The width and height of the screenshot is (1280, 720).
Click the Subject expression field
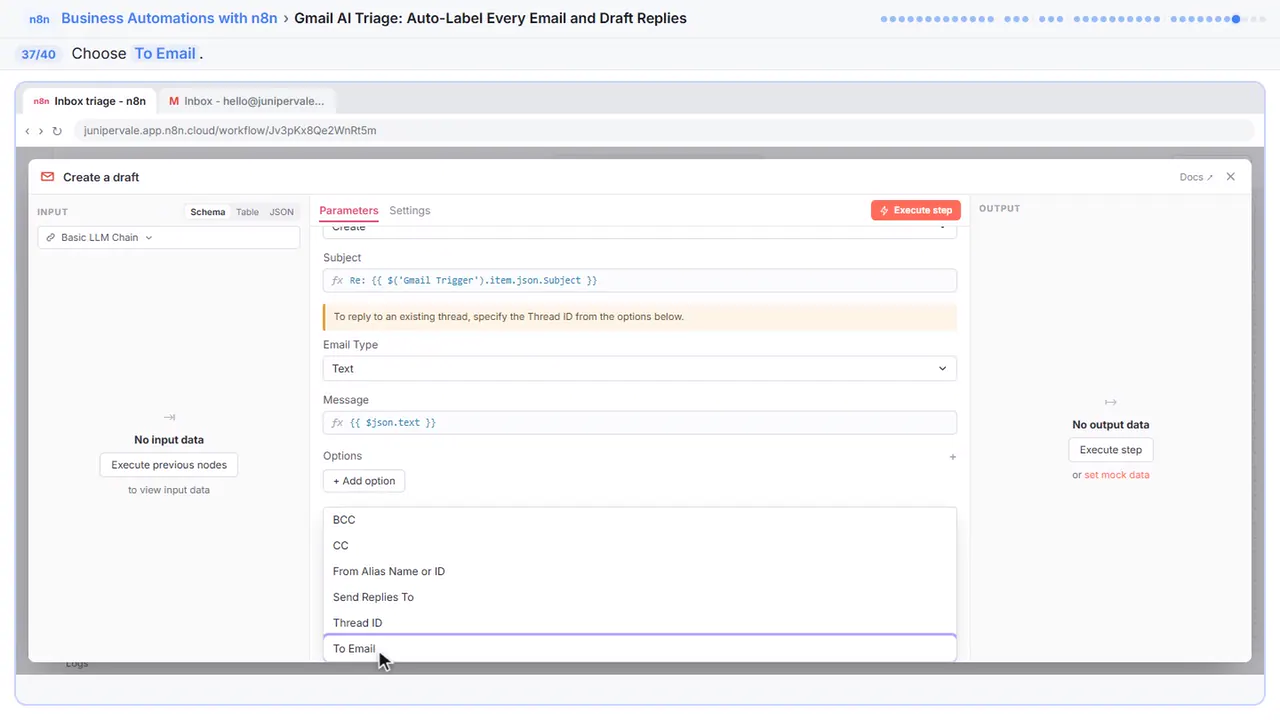640,281
